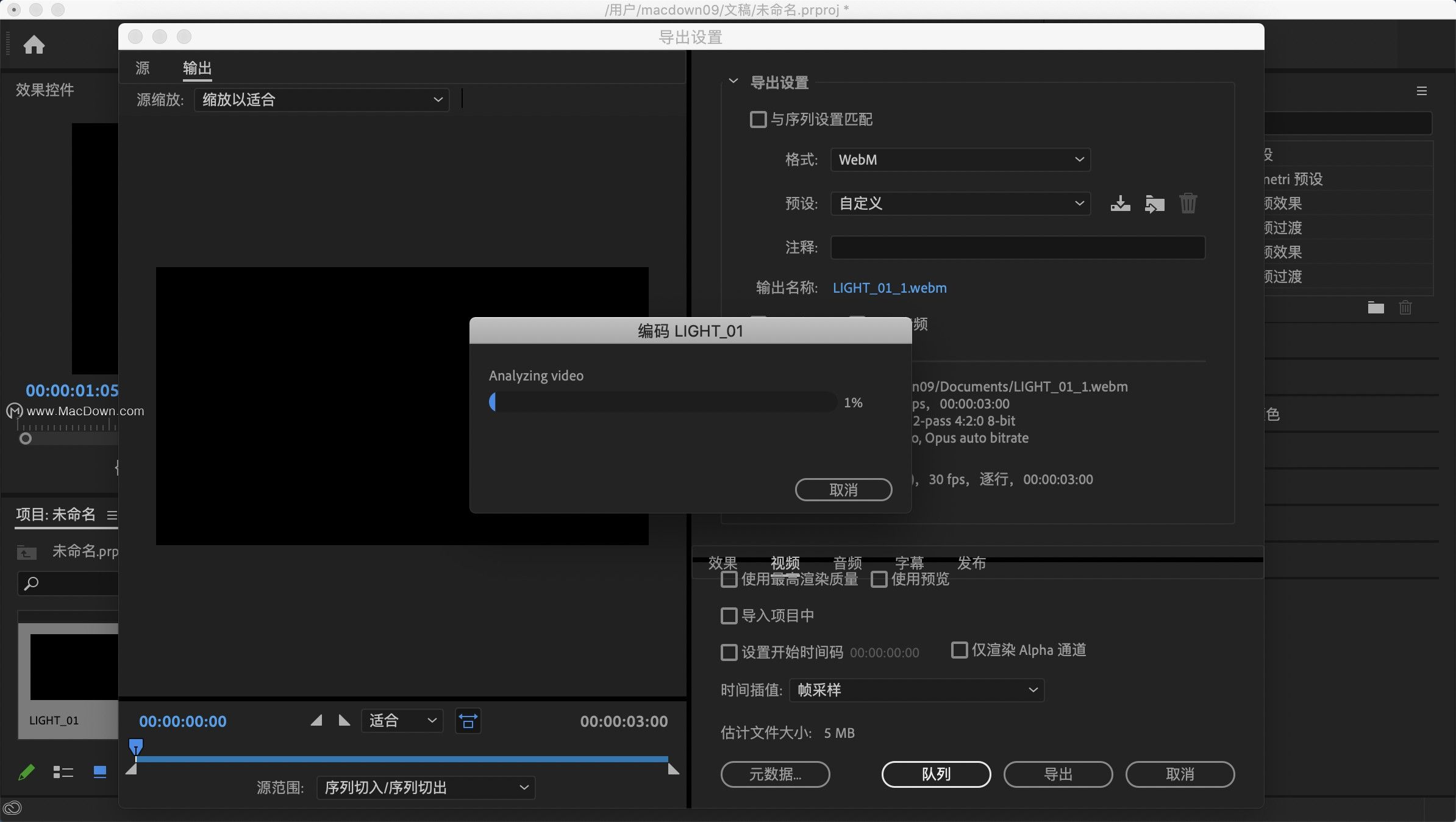Viewport: 1456px width, 822px height.
Task: Click the preview timeline range bar
Action: (x=402, y=759)
